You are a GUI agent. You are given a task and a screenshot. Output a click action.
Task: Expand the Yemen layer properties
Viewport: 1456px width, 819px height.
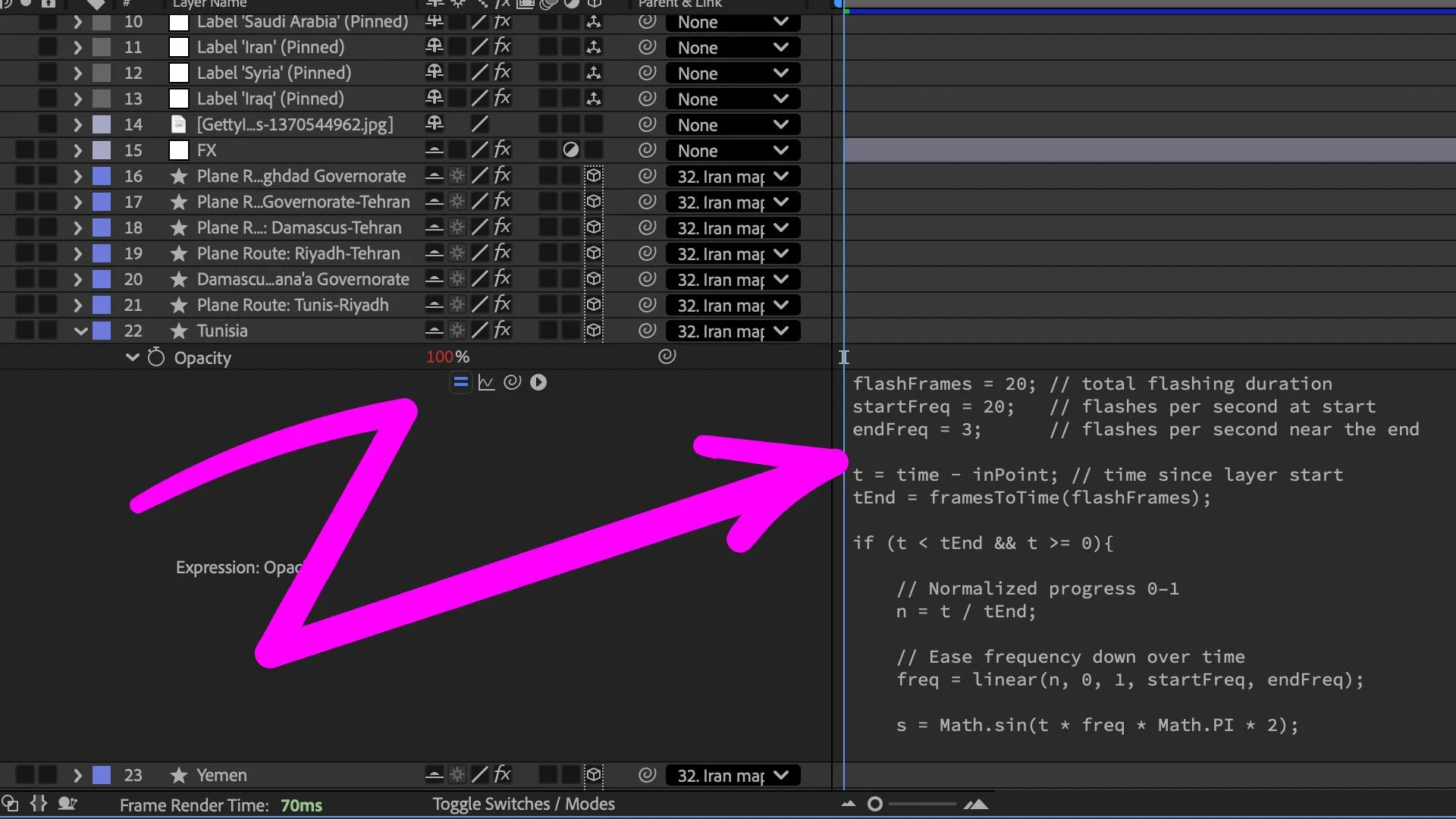point(77,775)
